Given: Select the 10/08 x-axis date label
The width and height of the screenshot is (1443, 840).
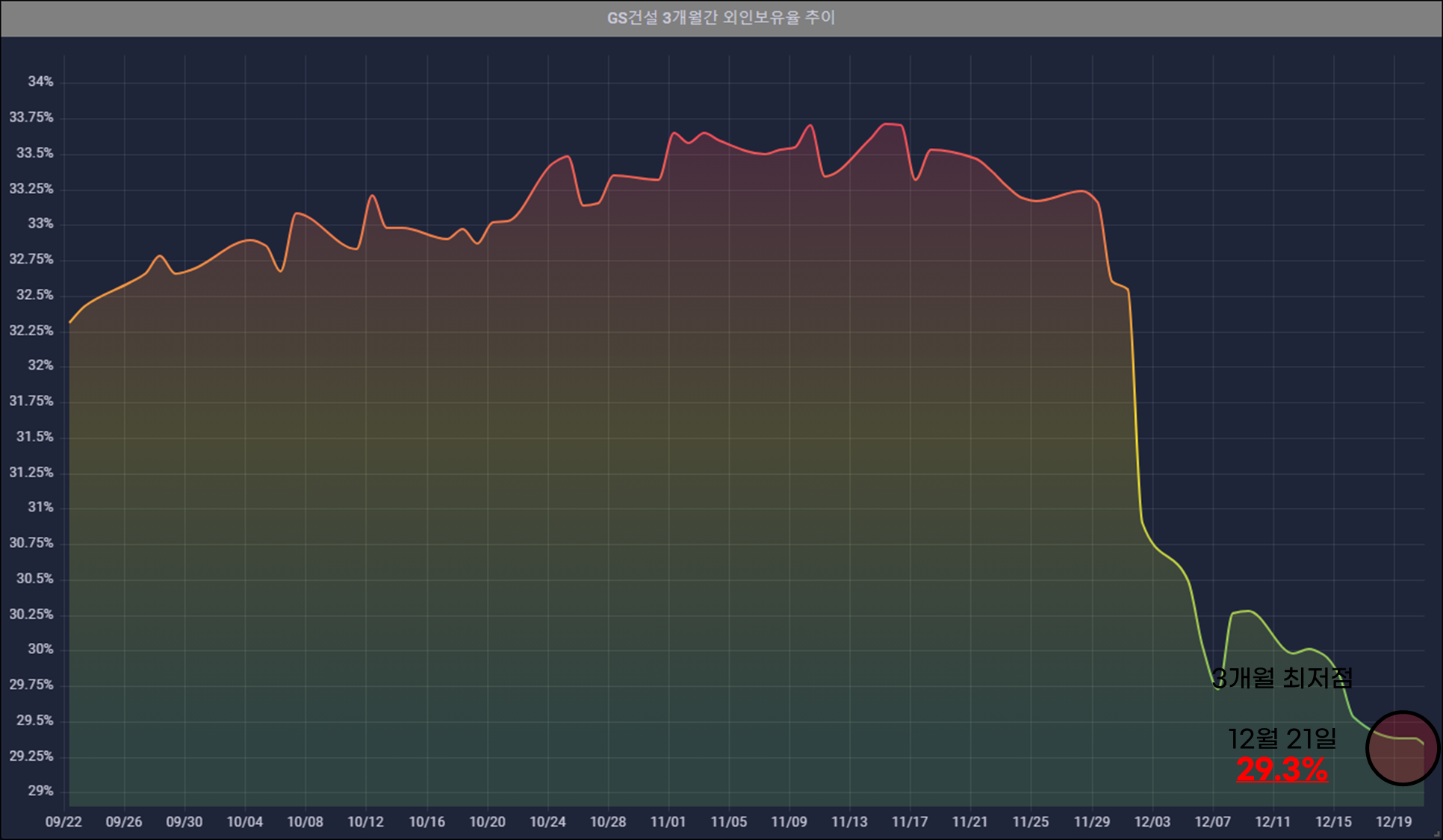Looking at the screenshot, I should coord(305,821).
